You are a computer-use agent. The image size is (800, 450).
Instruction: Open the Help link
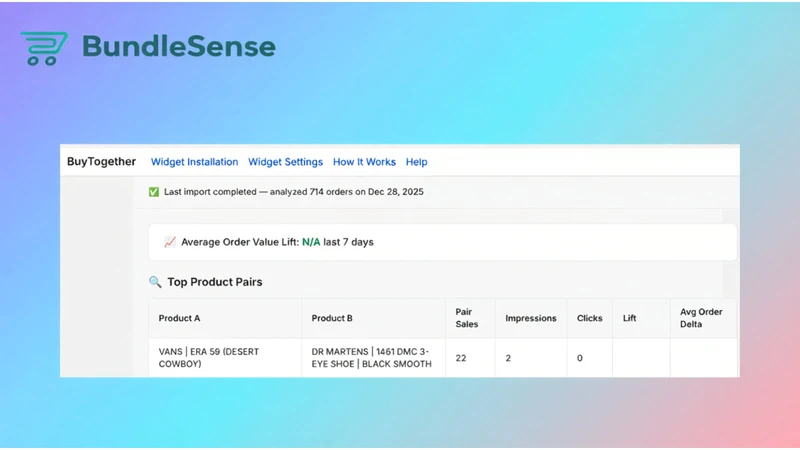tap(416, 162)
